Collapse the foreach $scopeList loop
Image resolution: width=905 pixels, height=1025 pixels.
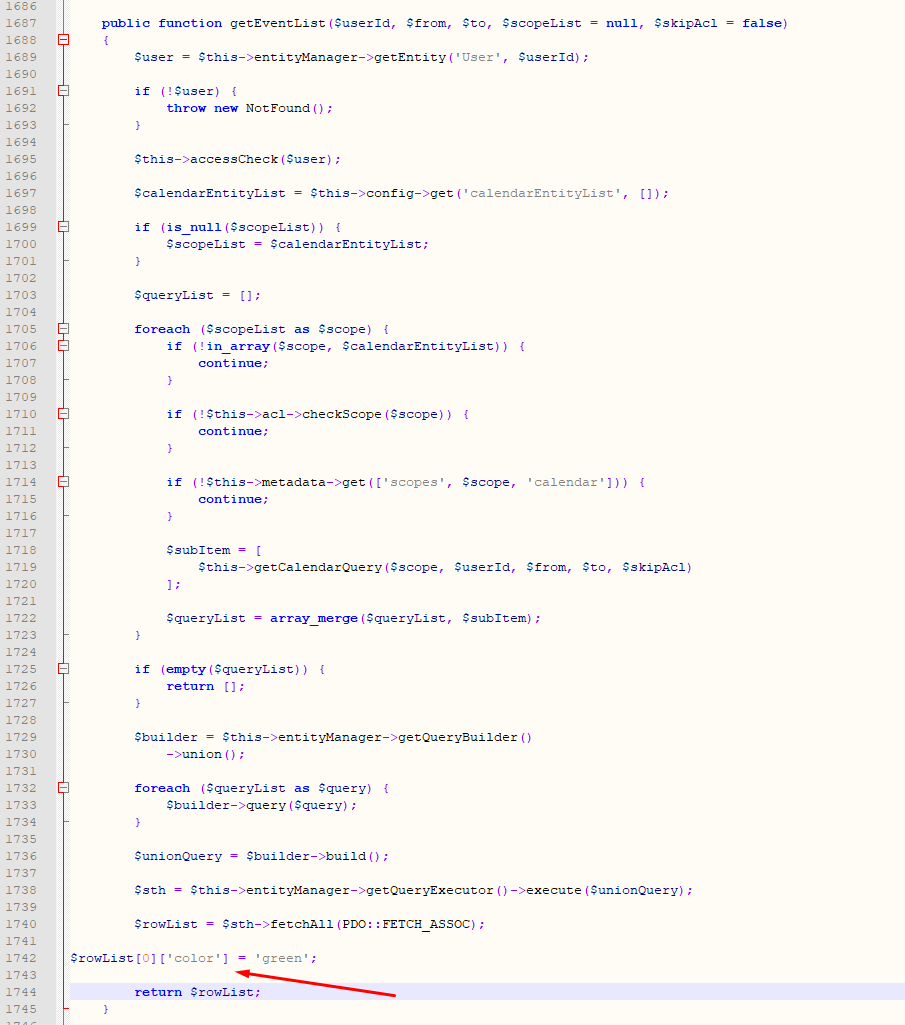pyautogui.click(x=64, y=329)
